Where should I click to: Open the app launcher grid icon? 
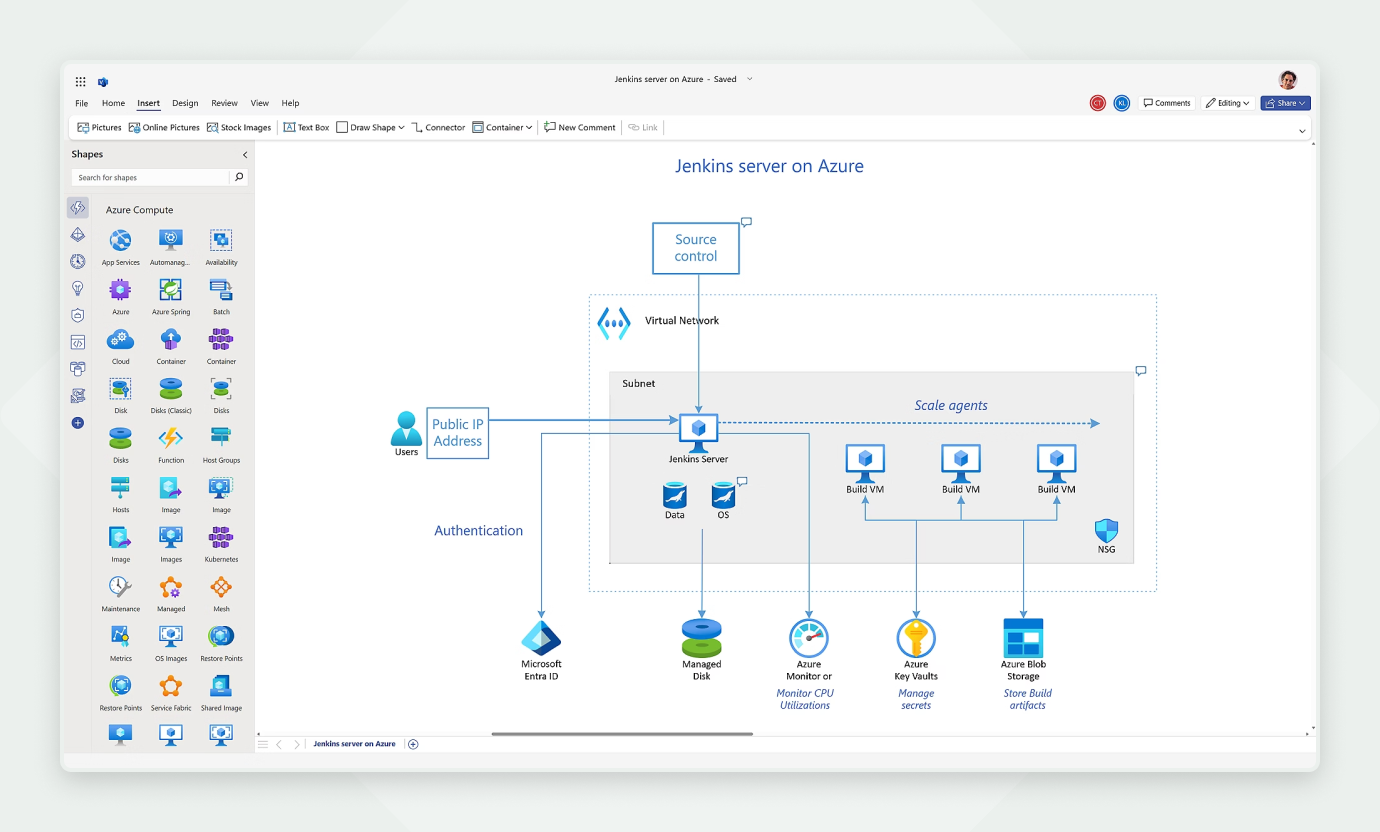[81, 81]
